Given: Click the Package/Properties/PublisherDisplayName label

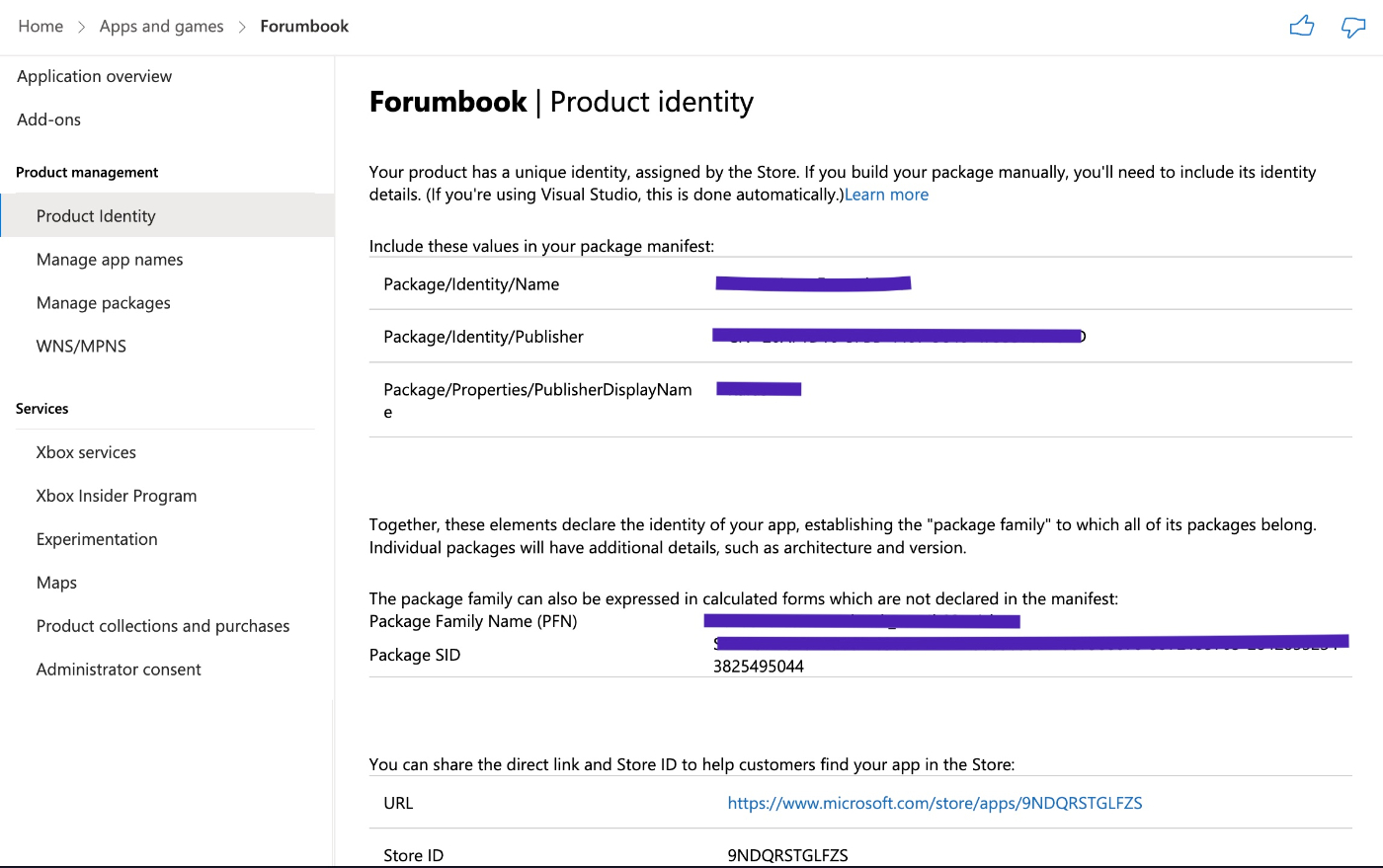Looking at the screenshot, I should tap(537, 400).
